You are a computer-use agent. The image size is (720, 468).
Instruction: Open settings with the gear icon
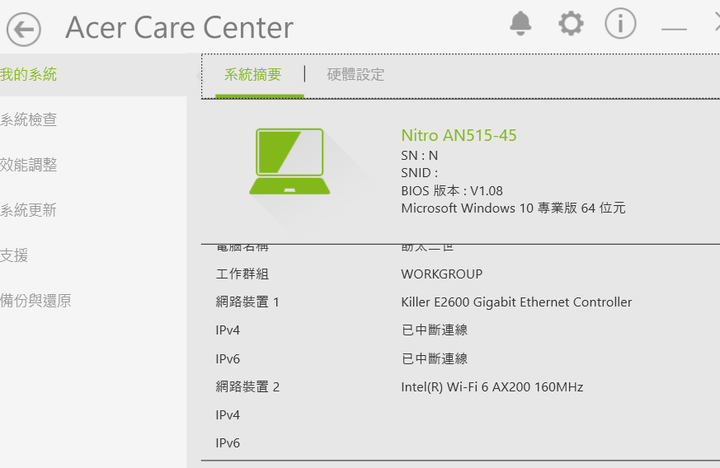coord(571,23)
